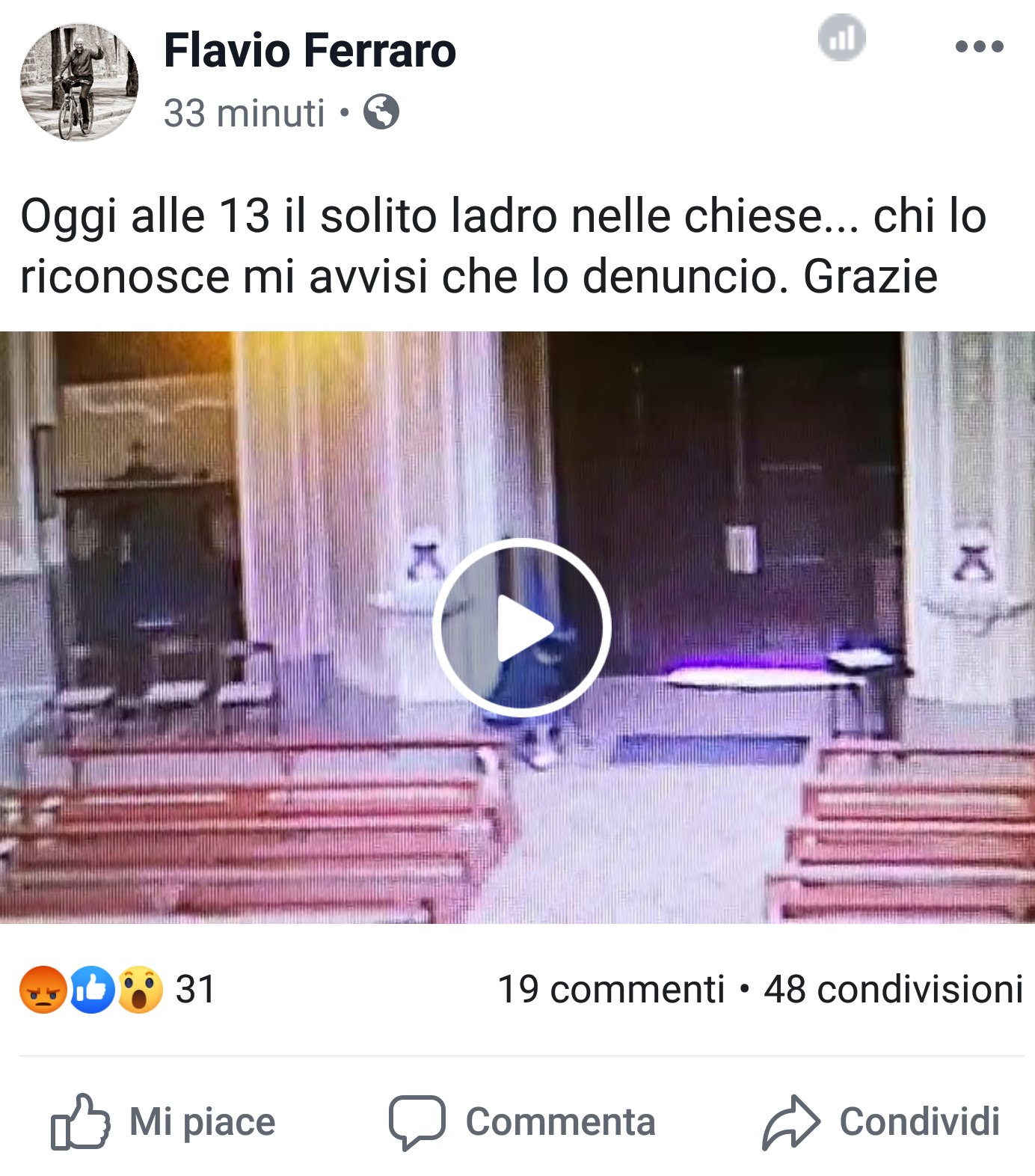View the 48 condivisioni
This screenshot has width=1035, height=1176.
pos(893,989)
